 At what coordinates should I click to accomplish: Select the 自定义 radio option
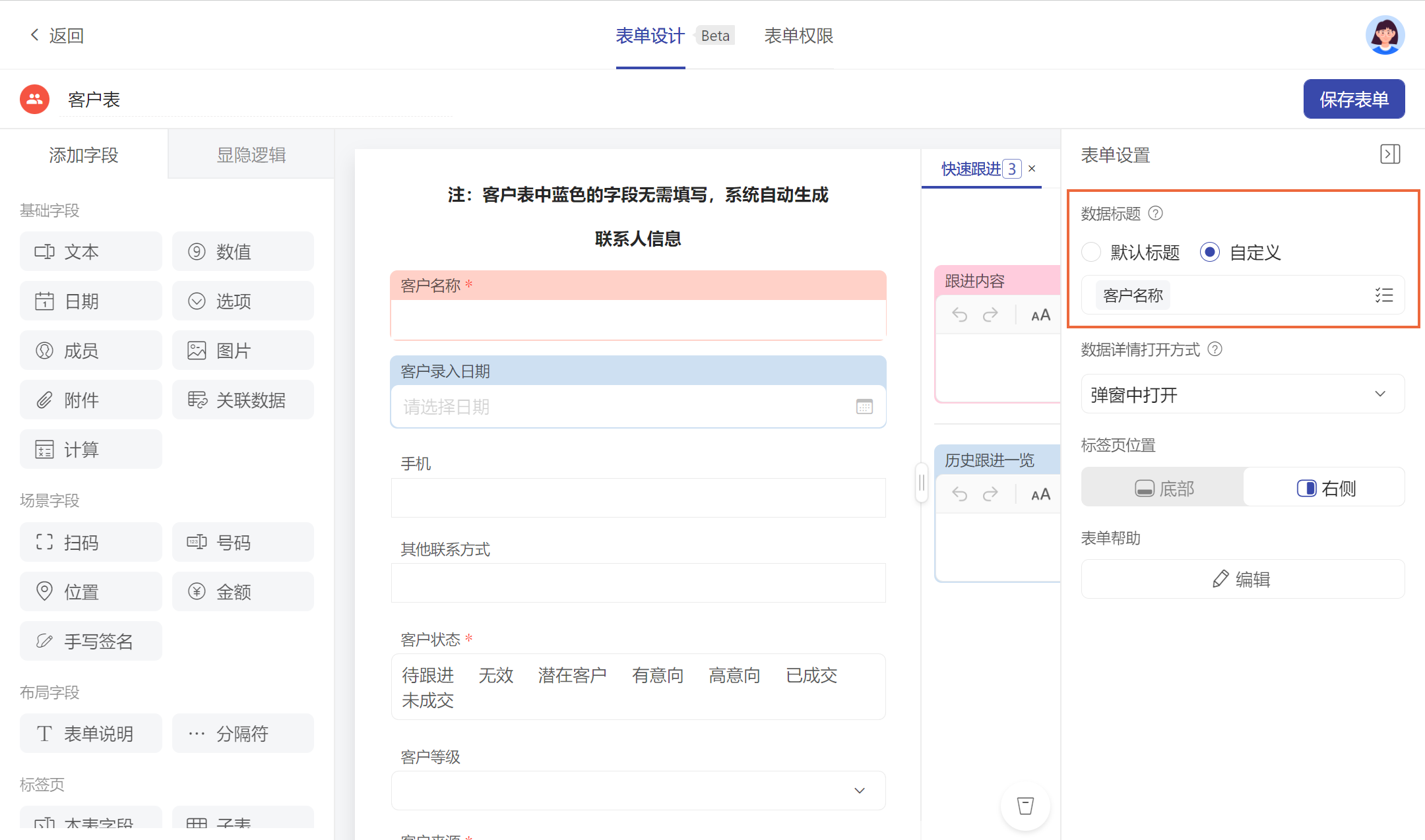1210,252
